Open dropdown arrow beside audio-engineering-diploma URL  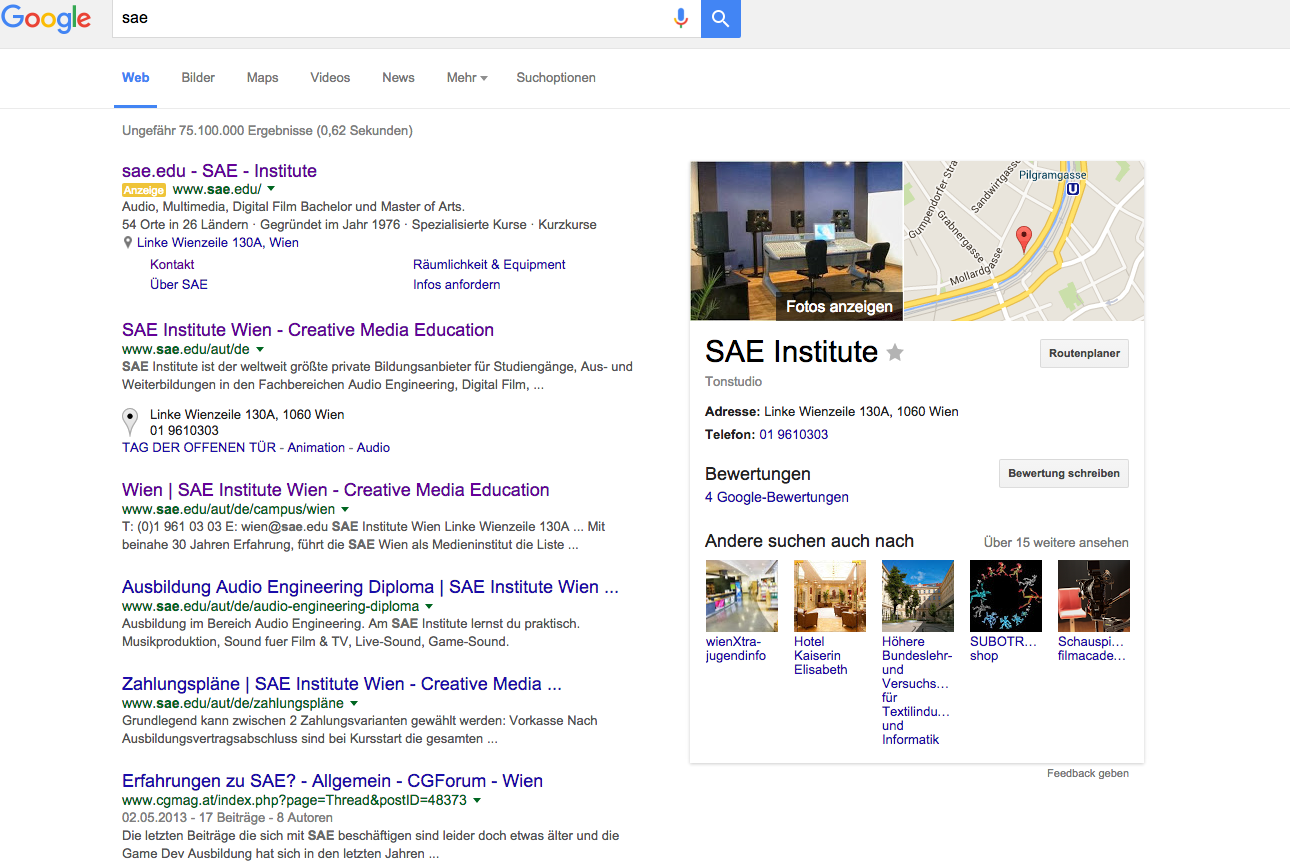pyautogui.click(x=429, y=606)
